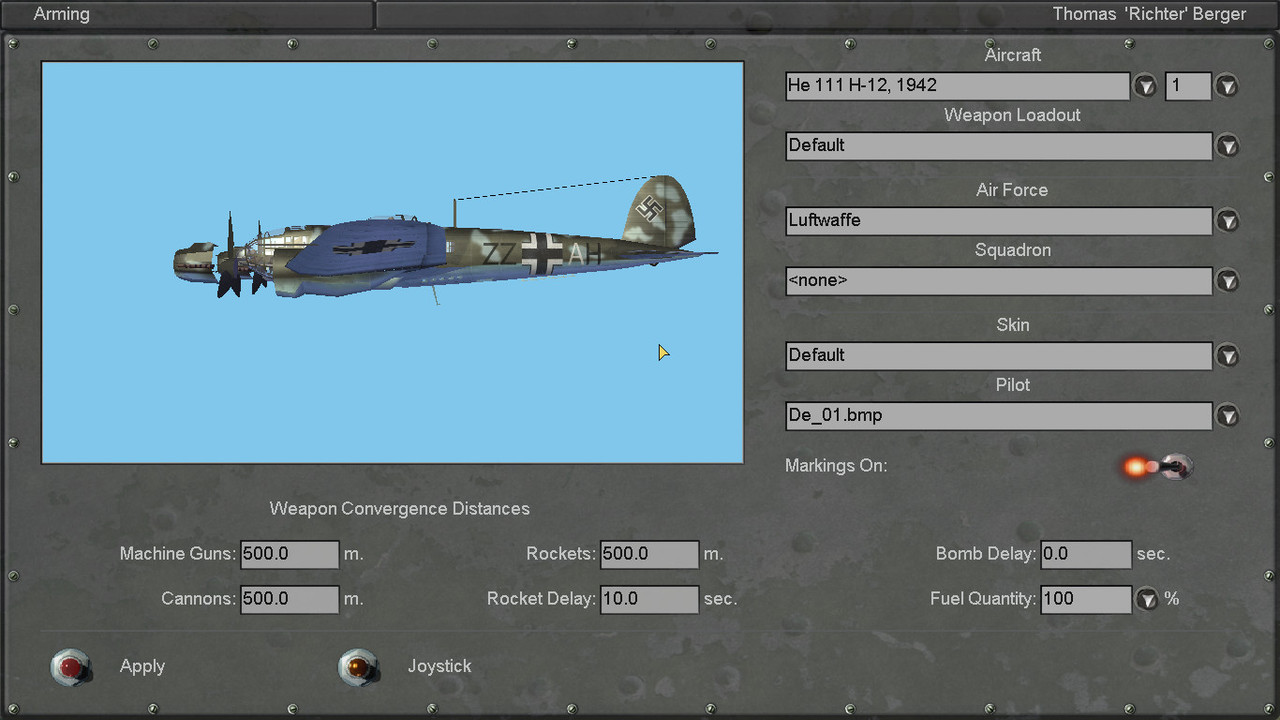The height and width of the screenshot is (720, 1280).
Task: Open the Squadron dropdown arrow
Action: click(x=1227, y=281)
